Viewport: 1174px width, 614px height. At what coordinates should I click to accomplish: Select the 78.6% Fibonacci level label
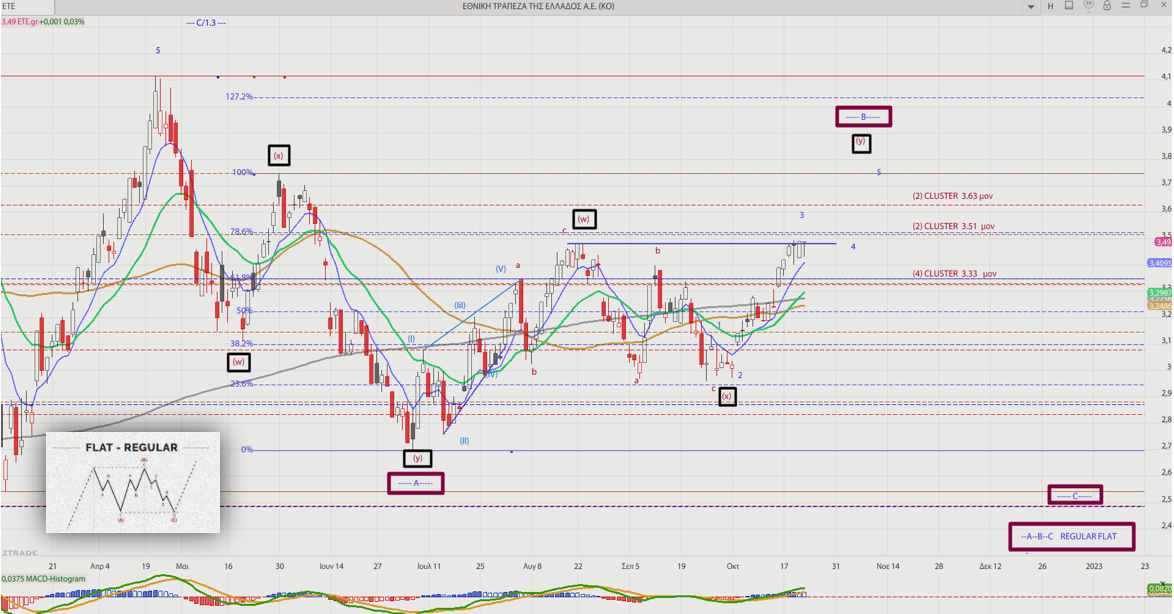click(x=242, y=231)
